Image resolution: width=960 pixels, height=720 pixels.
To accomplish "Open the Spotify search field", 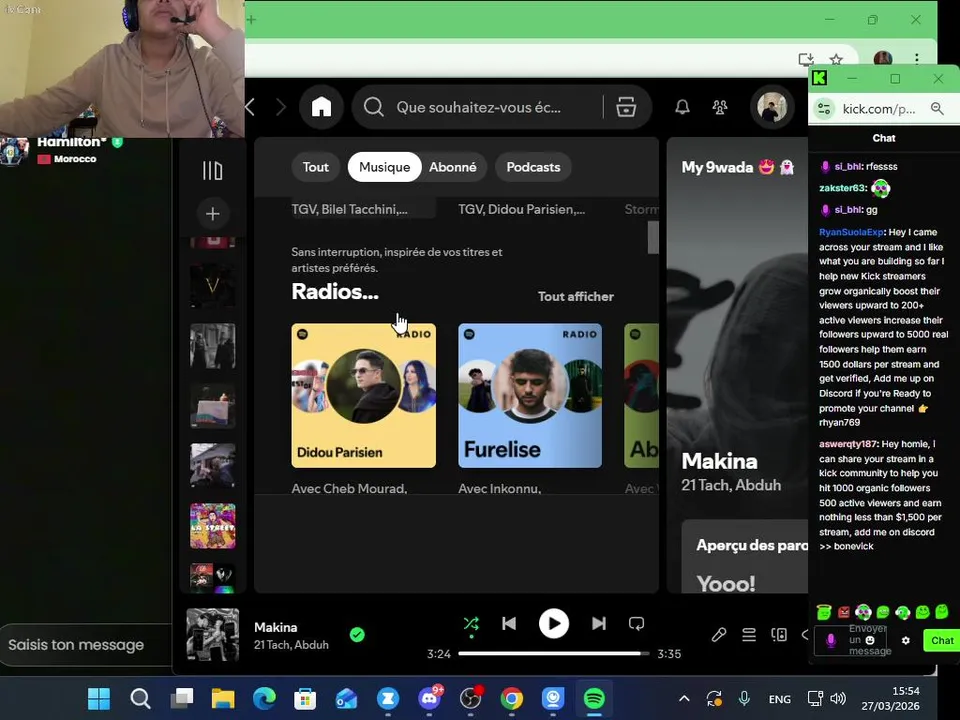I will coord(478,107).
